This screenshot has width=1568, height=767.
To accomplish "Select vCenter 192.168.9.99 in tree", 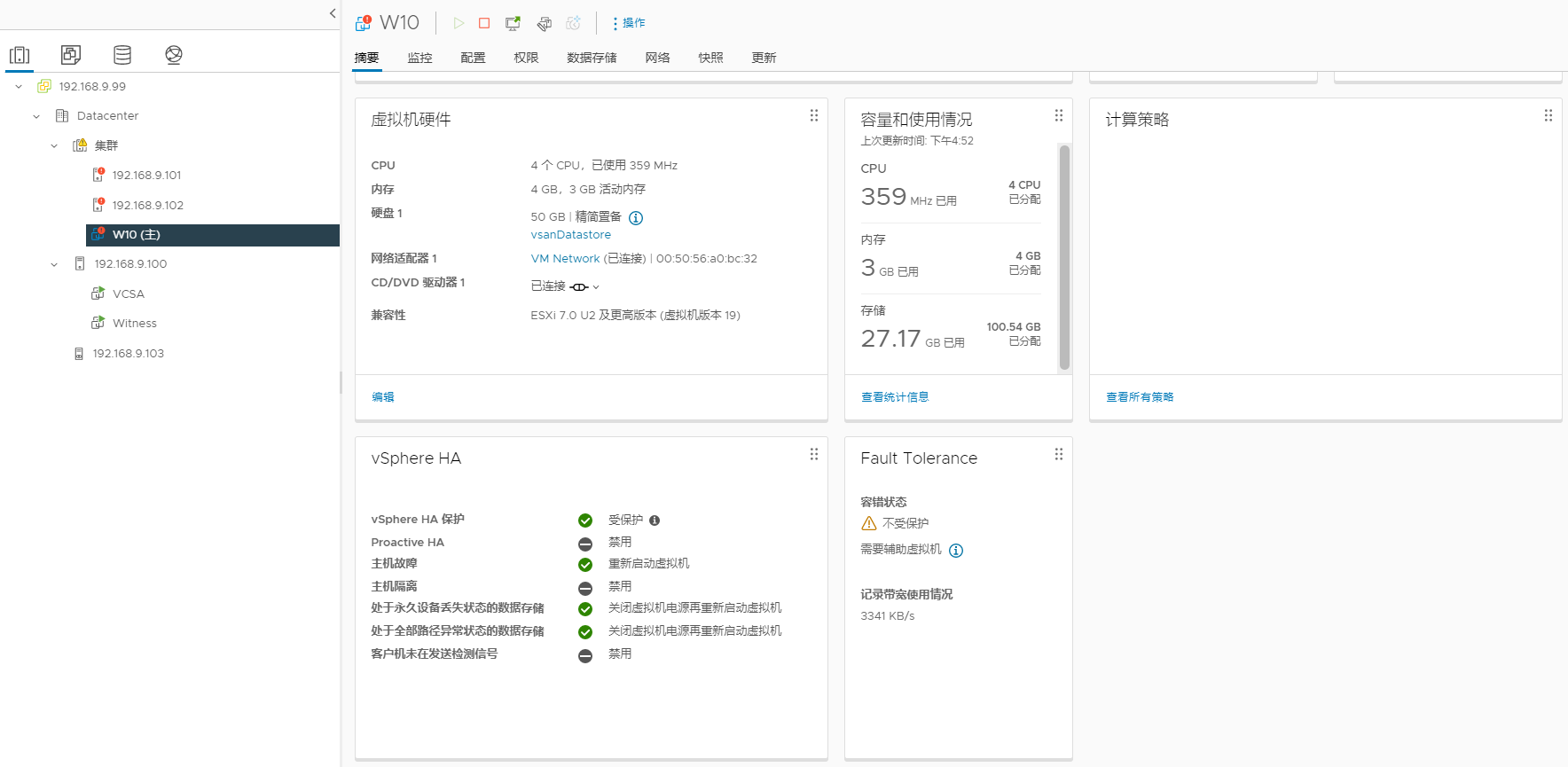I will (92, 87).
